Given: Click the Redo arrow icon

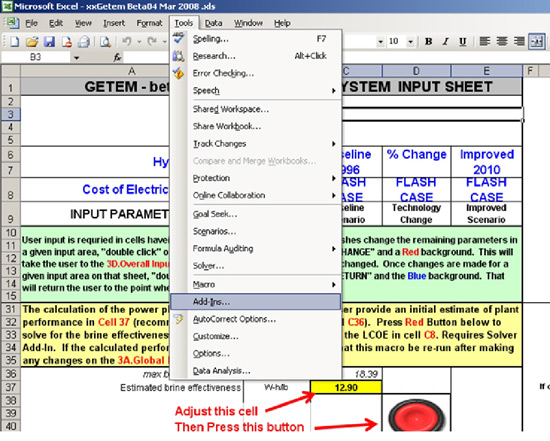Looking at the screenshot, I should click(152, 42).
